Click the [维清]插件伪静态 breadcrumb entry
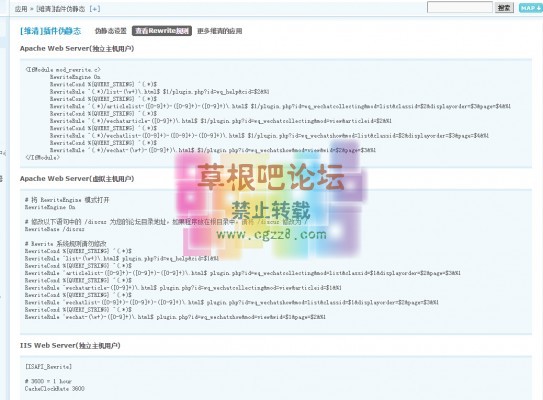The height and width of the screenshot is (400, 543). pyautogui.click(x=61, y=9)
